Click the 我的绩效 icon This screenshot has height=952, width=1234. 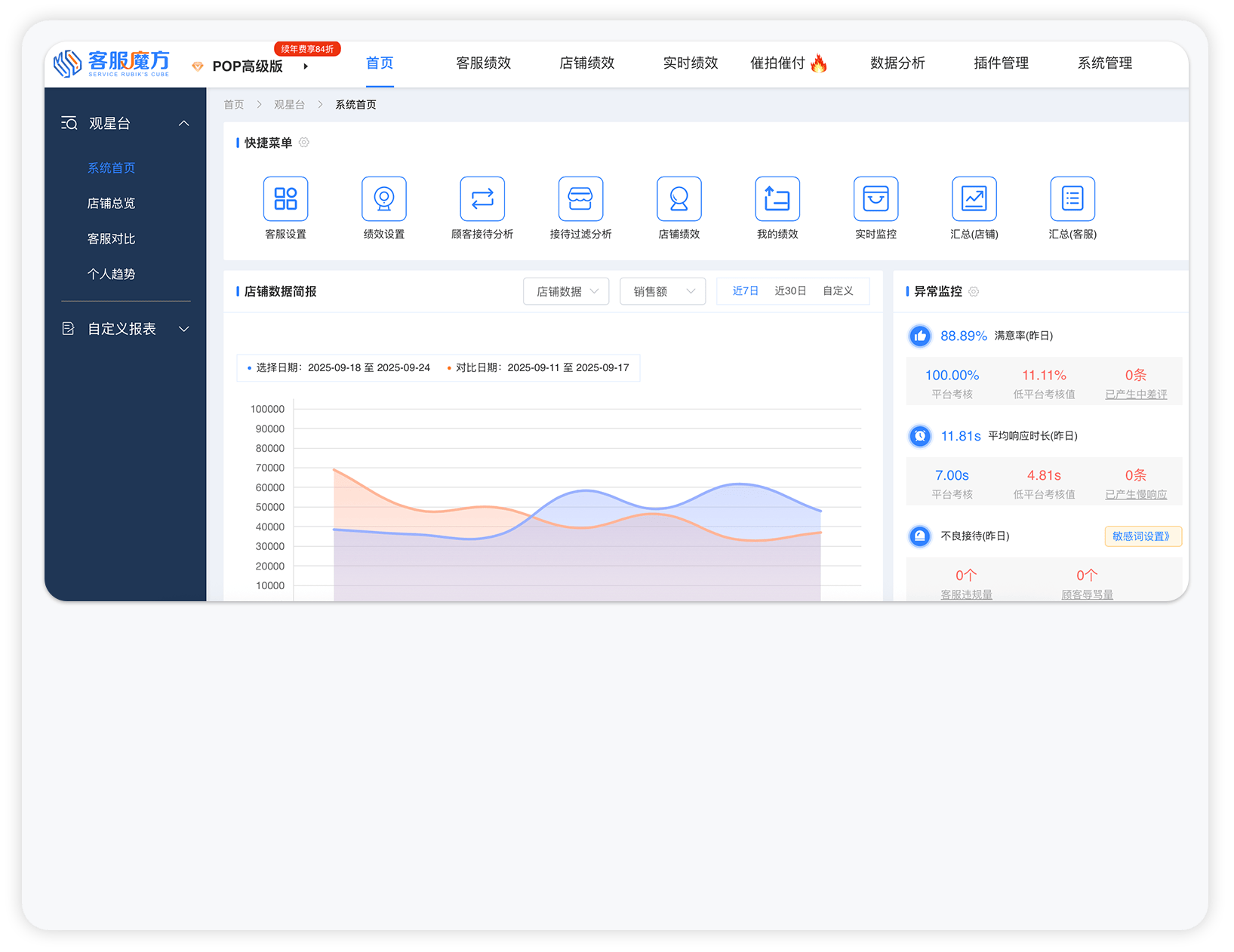777,199
